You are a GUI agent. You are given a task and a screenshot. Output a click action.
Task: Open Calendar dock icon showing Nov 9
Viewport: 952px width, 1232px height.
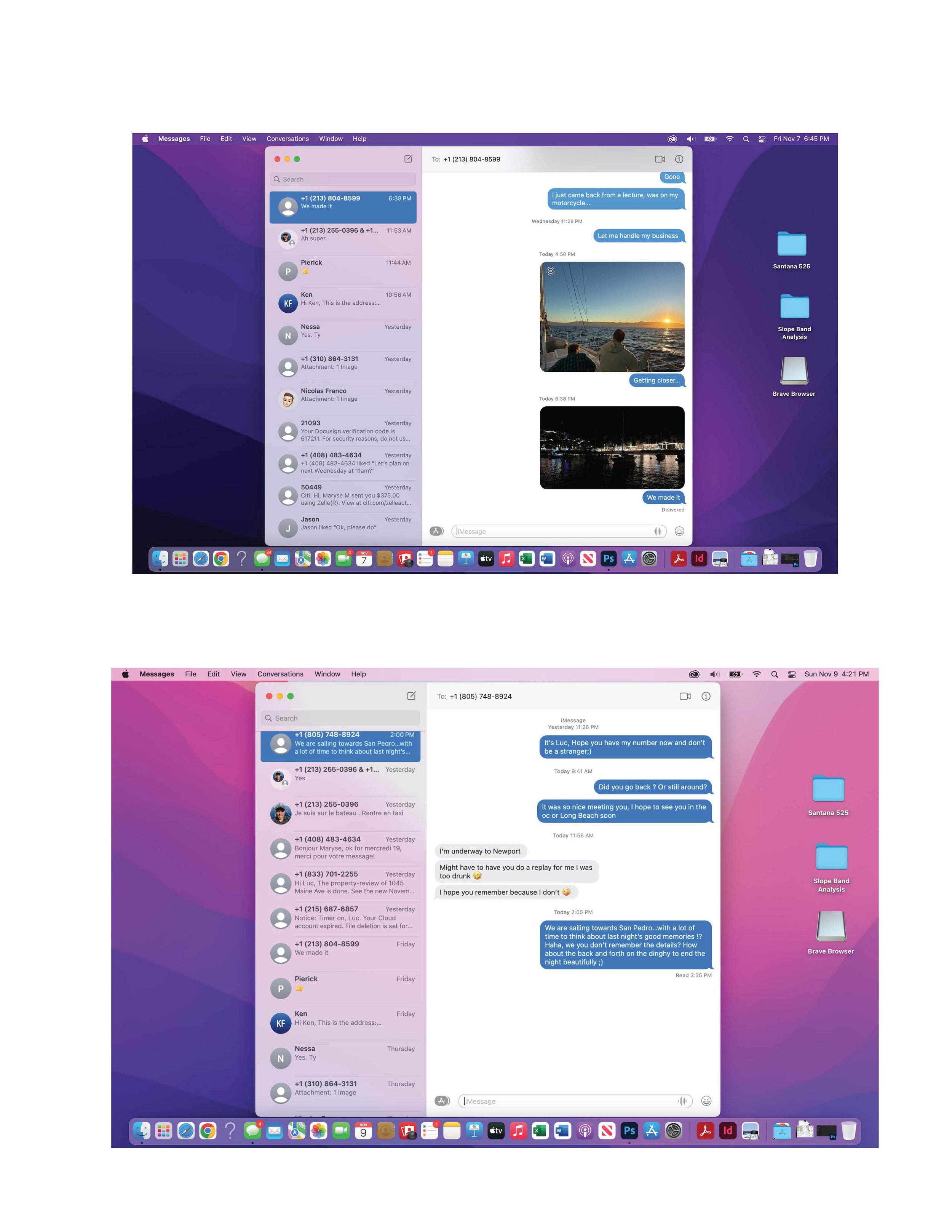click(x=363, y=1130)
